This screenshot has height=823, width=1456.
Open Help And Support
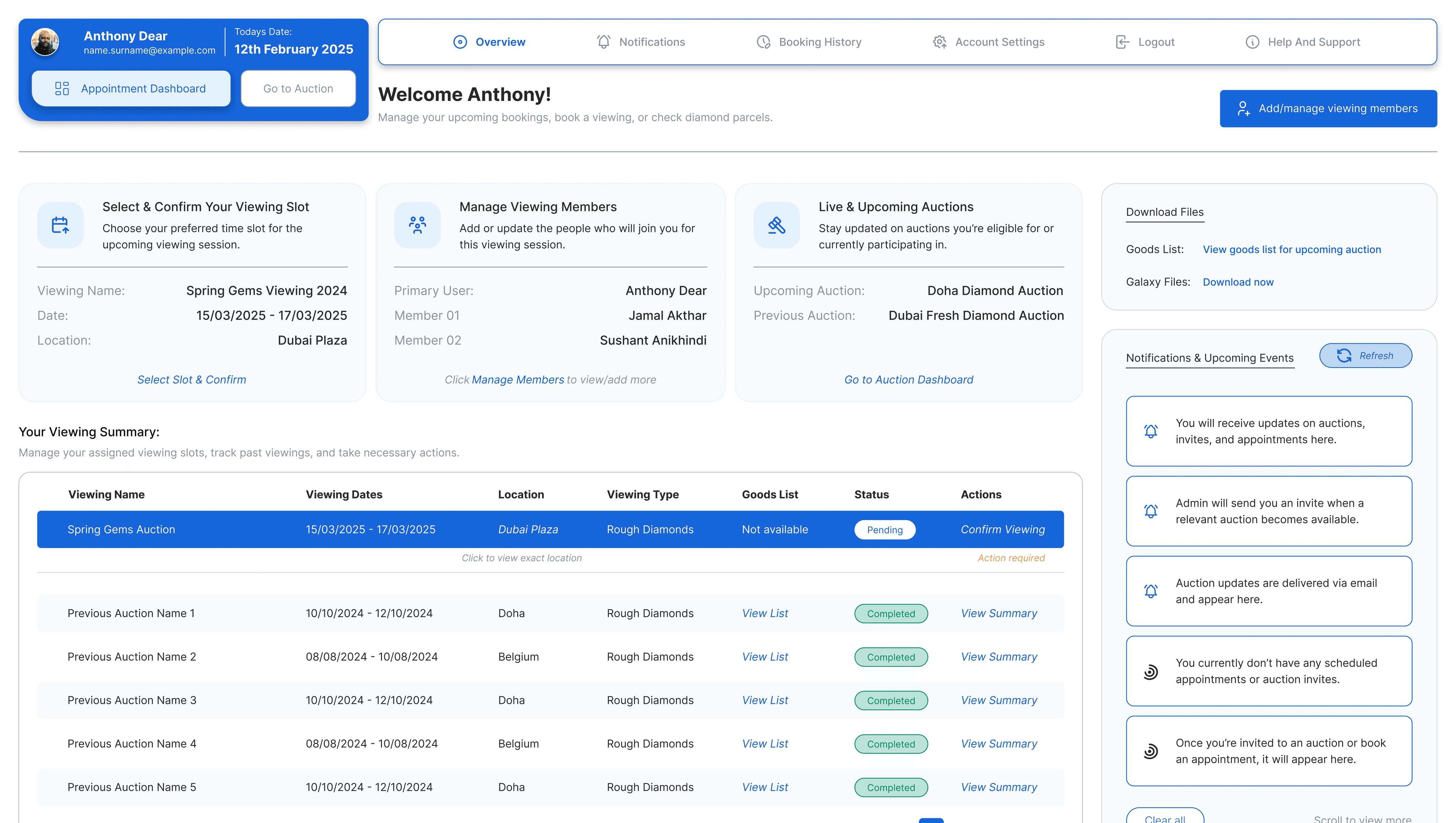[1303, 42]
